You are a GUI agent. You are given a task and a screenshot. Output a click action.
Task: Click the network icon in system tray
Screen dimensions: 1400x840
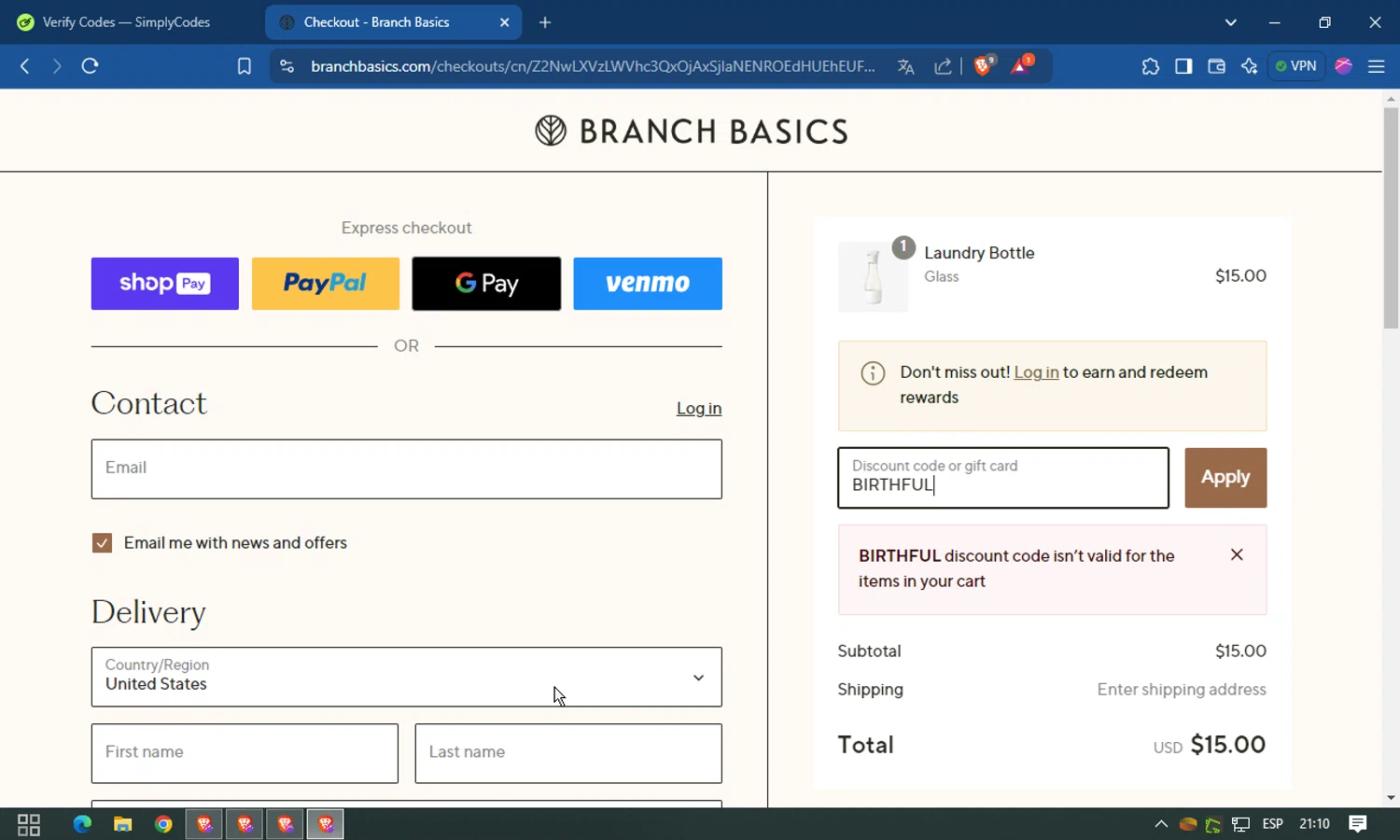point(1240,824)
